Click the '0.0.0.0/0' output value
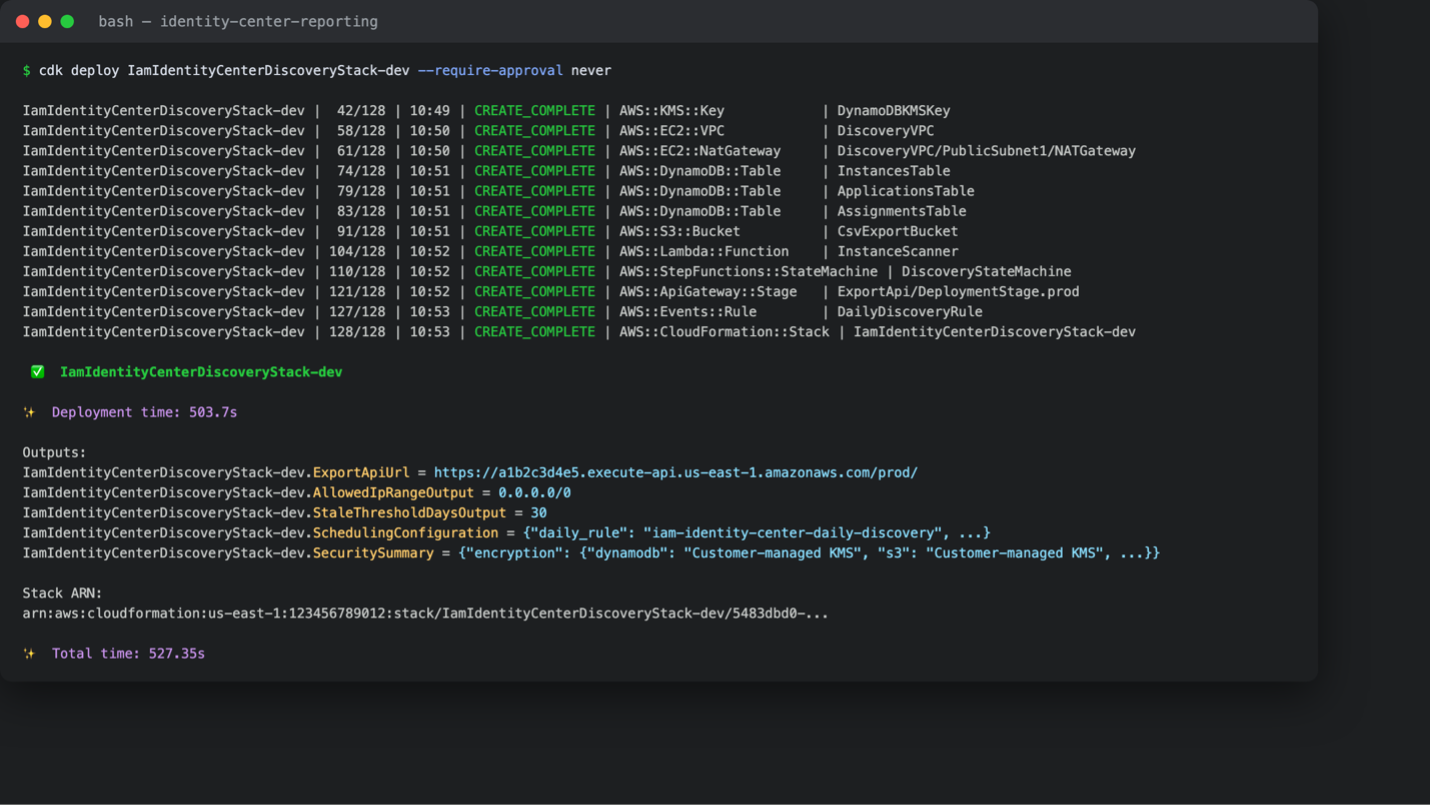The width and height of the screenshot is (1430, 809). pyautogui.click(x=535, y=492)
